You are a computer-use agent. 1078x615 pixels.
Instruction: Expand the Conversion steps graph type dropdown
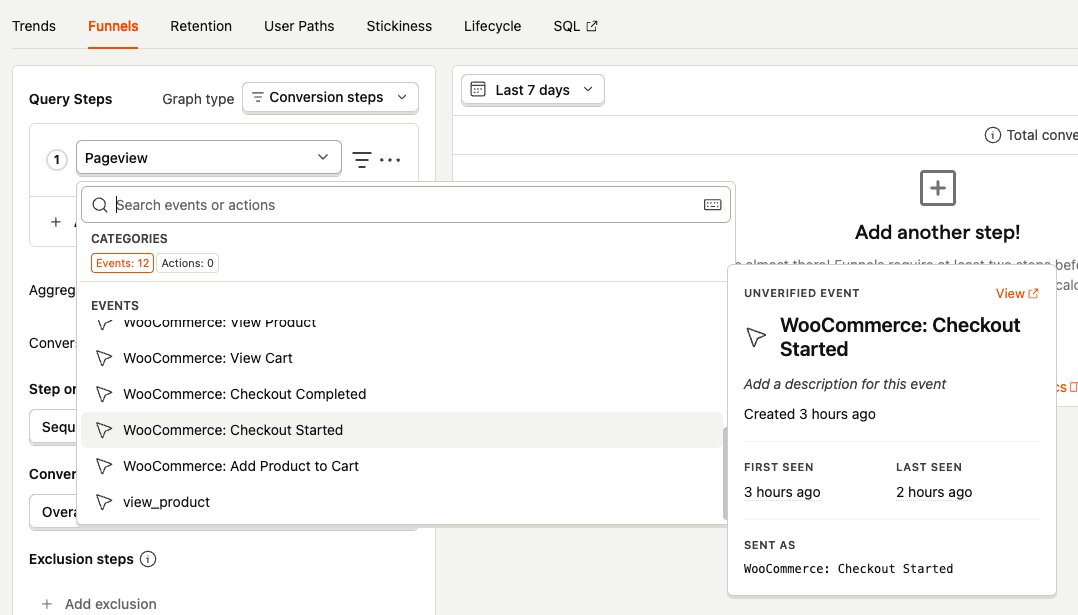click(330, 98)
